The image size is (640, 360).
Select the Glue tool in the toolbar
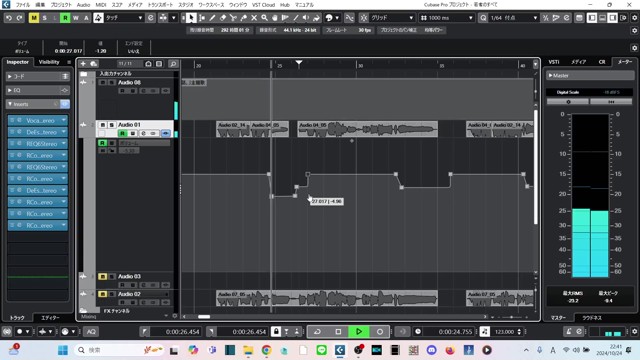(x=244, y=18)
